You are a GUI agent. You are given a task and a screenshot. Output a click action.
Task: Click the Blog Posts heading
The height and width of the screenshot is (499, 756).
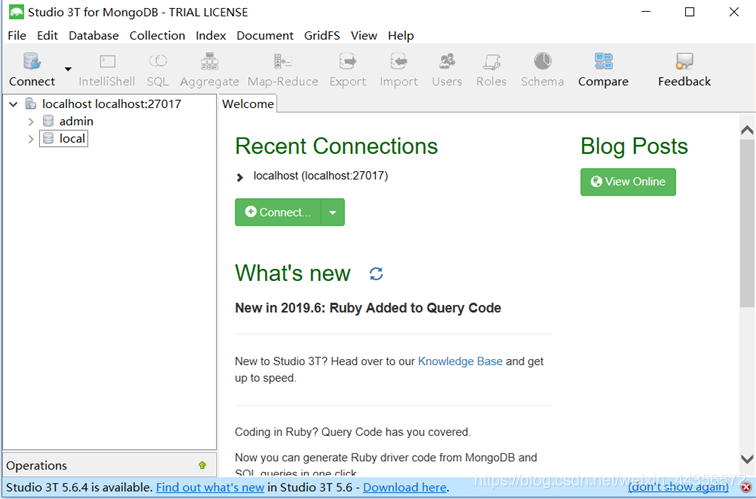click(x=634, y=146)
